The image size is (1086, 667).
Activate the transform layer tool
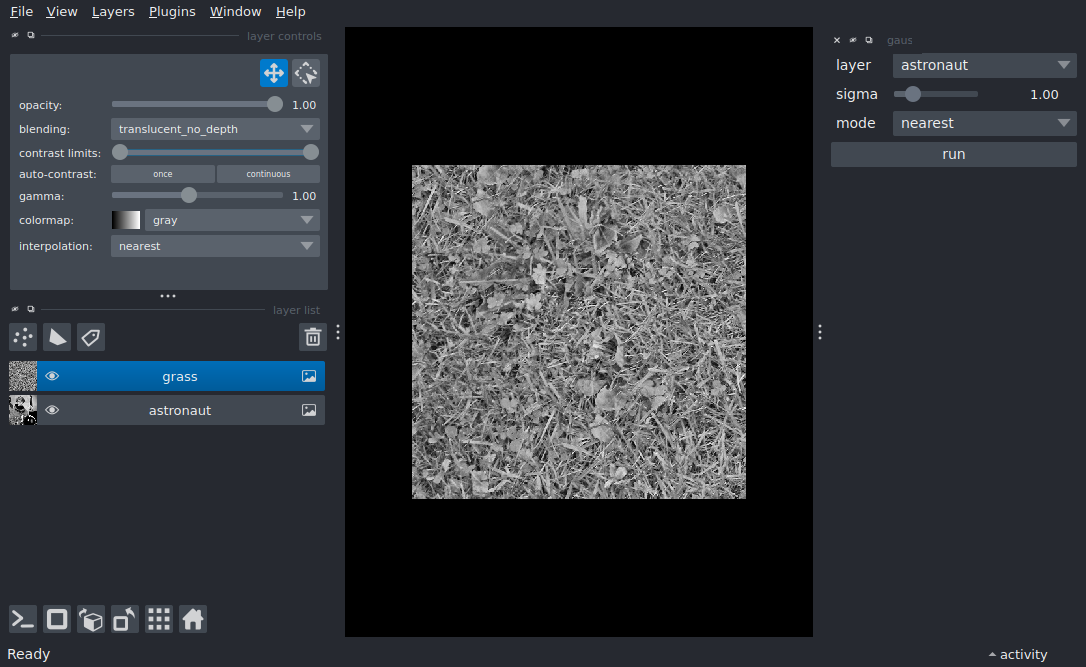[305, 73]
